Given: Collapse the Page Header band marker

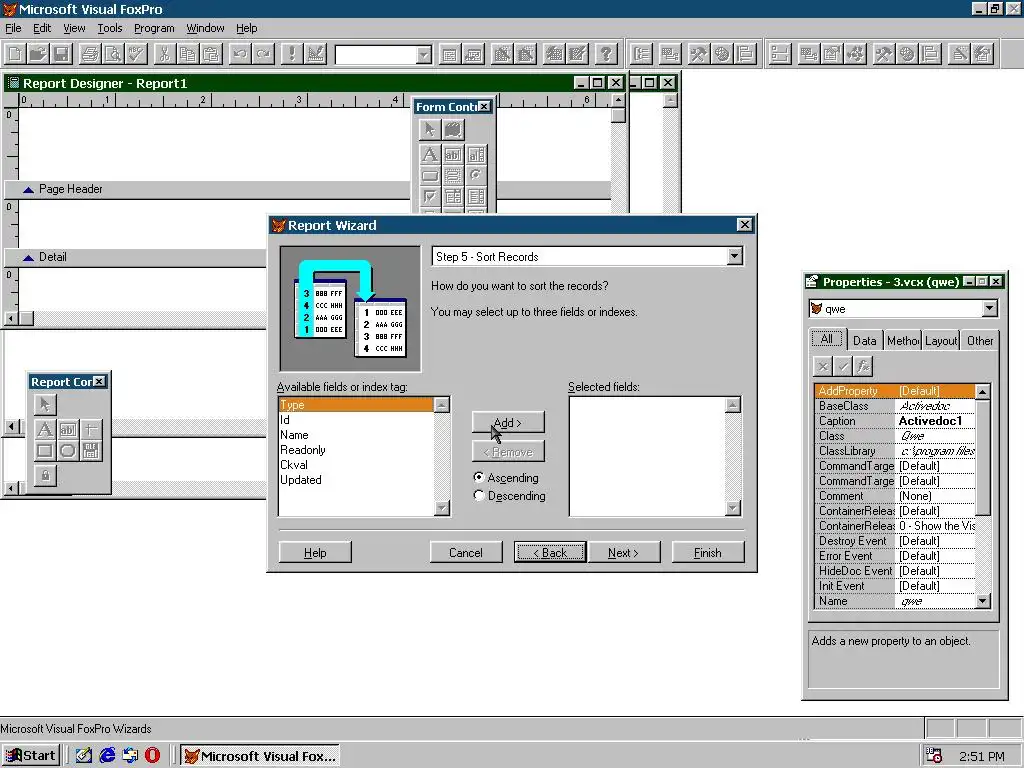Looking at the screenshot, I should pos(28,189).
